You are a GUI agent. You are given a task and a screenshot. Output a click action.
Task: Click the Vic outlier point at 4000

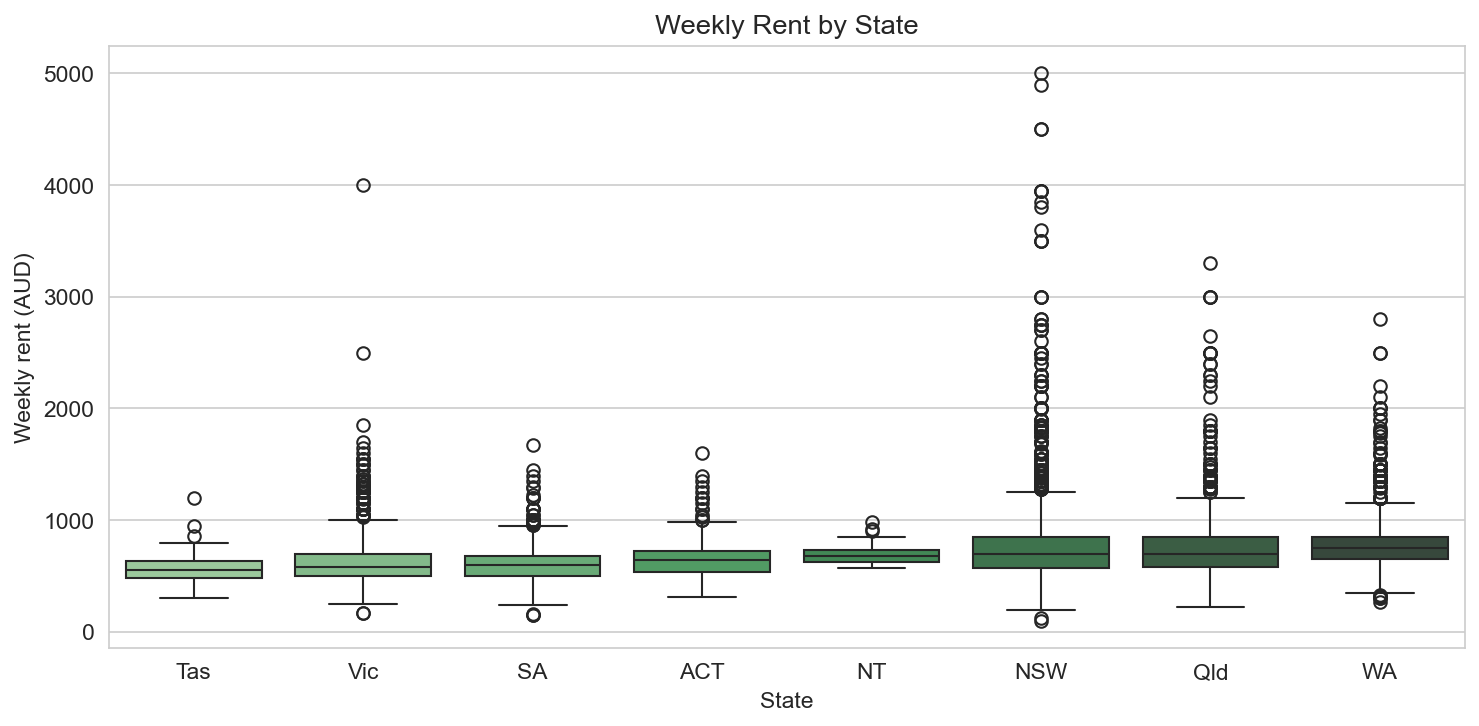click(363, 185)
